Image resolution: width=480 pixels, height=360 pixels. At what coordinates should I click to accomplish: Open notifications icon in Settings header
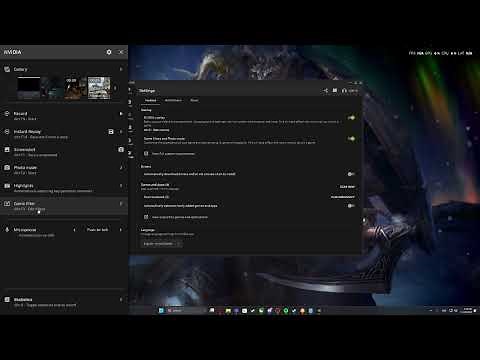[x=335, y=91]
